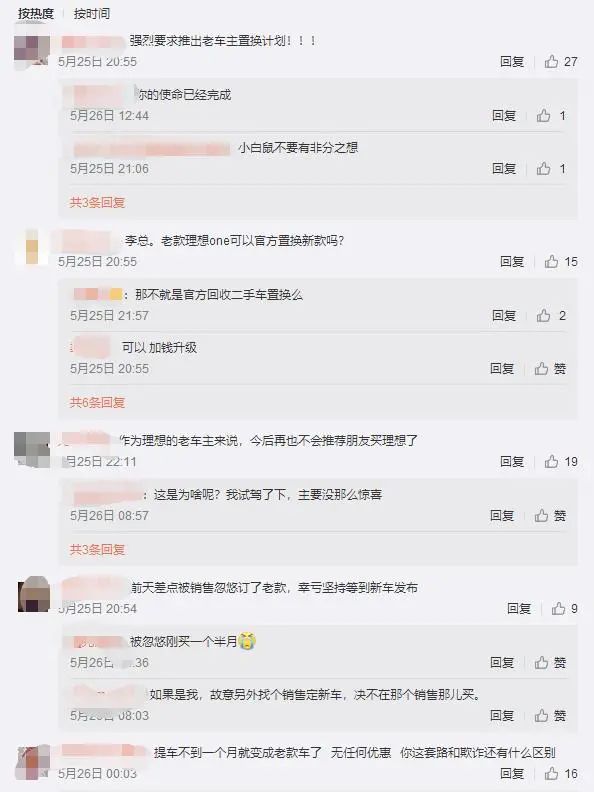594x792 pixels.
Task: Sort comments 按热度
Action: (x=36, y=14)
